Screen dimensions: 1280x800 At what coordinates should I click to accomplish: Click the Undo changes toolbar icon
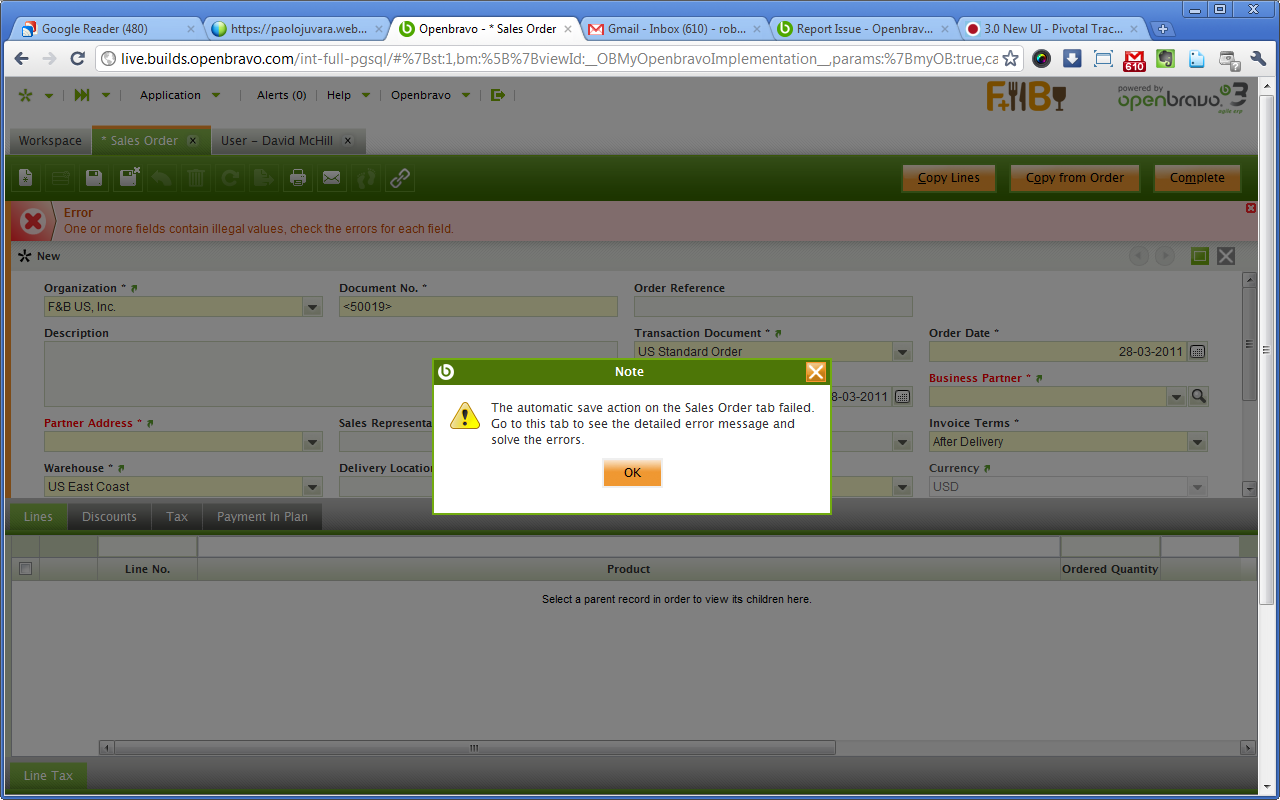click(161, 178)
